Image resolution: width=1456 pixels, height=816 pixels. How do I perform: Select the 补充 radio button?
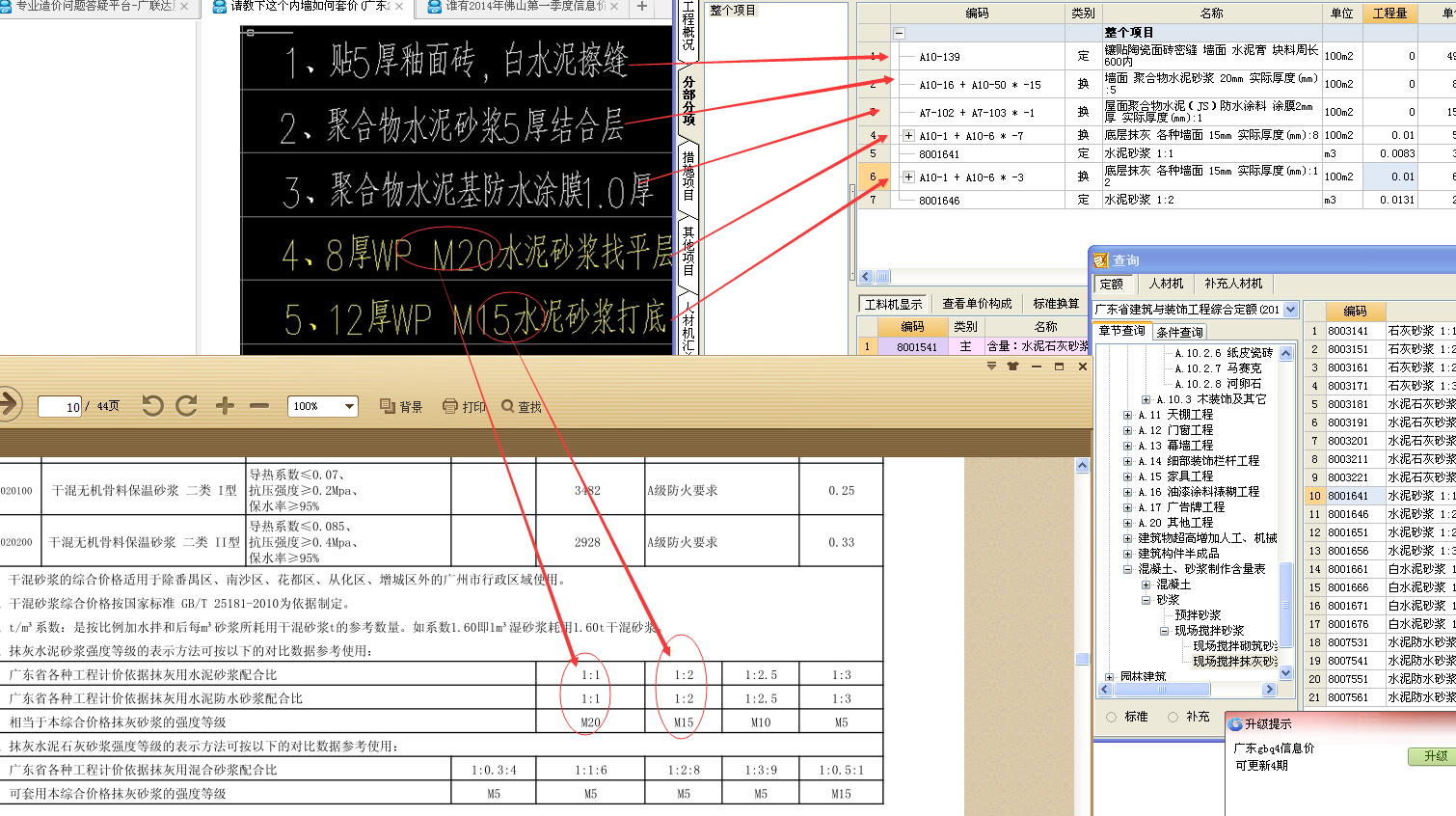pyautogui.click(x=1173, y=717)
